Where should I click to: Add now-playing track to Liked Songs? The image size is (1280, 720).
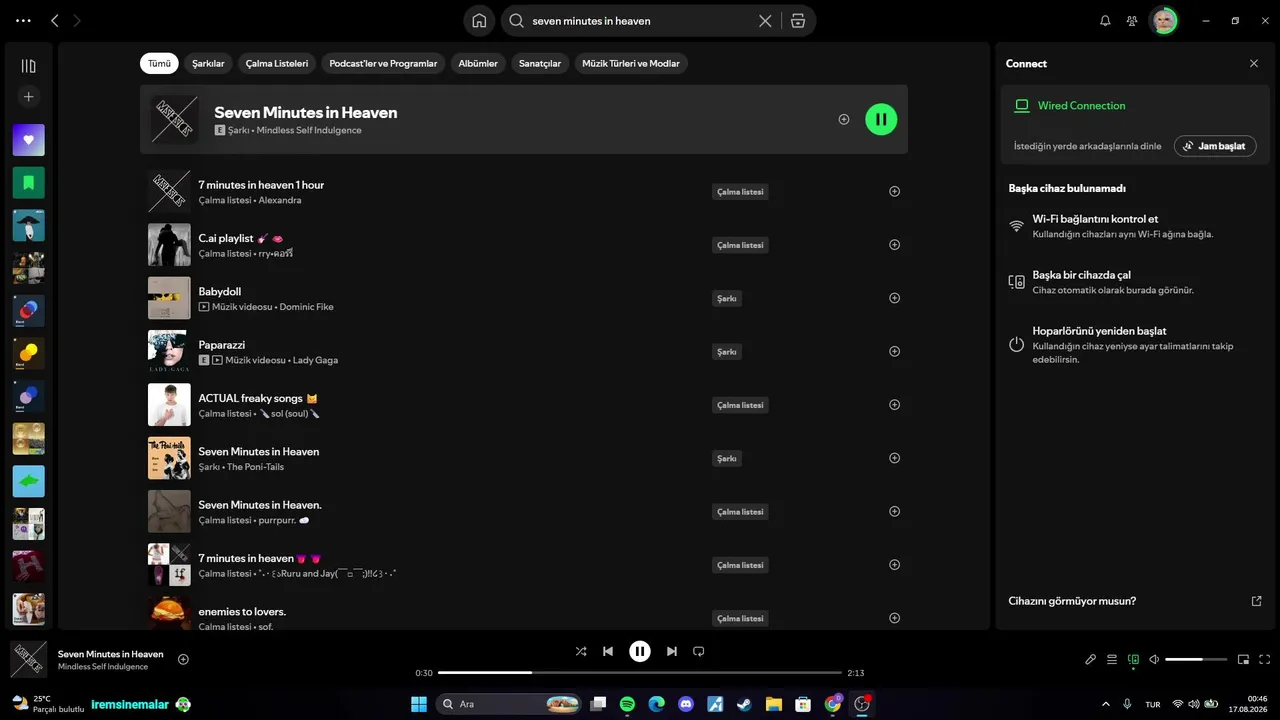(x=183, y=659)
